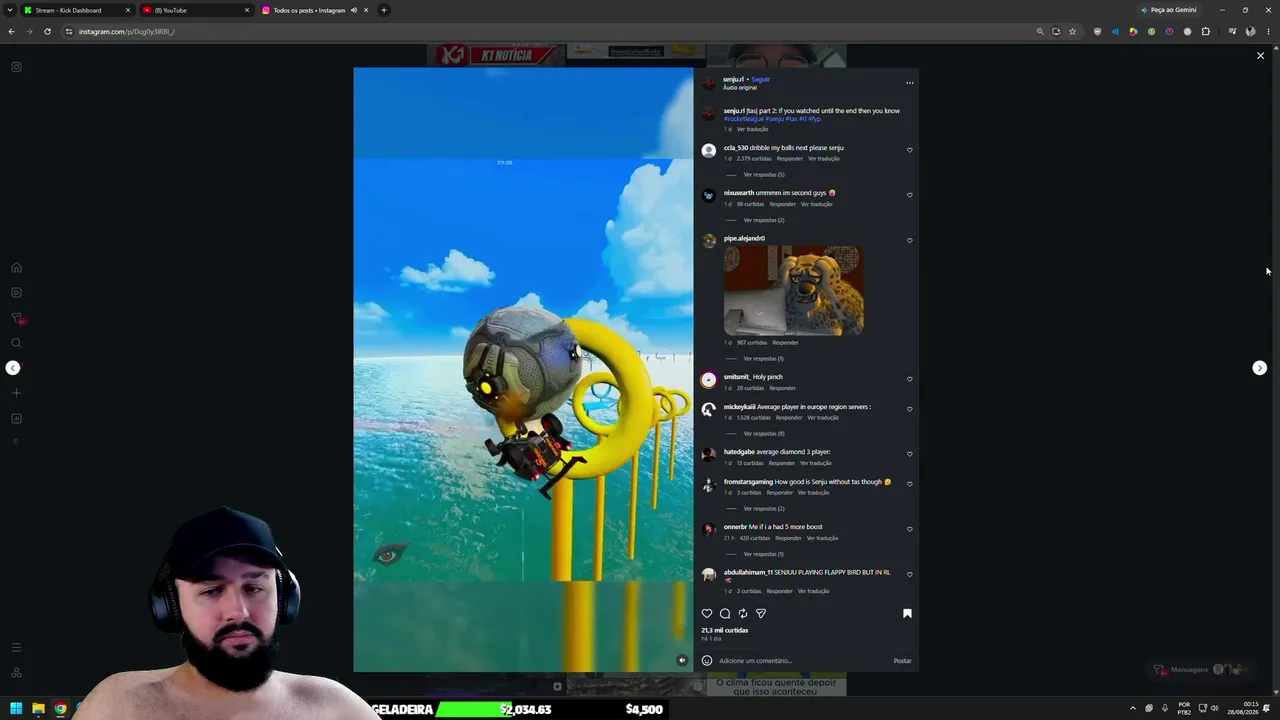Translate the caption with Ver tradução
This screenshot has width=1280, height=720.
point(753,129)
